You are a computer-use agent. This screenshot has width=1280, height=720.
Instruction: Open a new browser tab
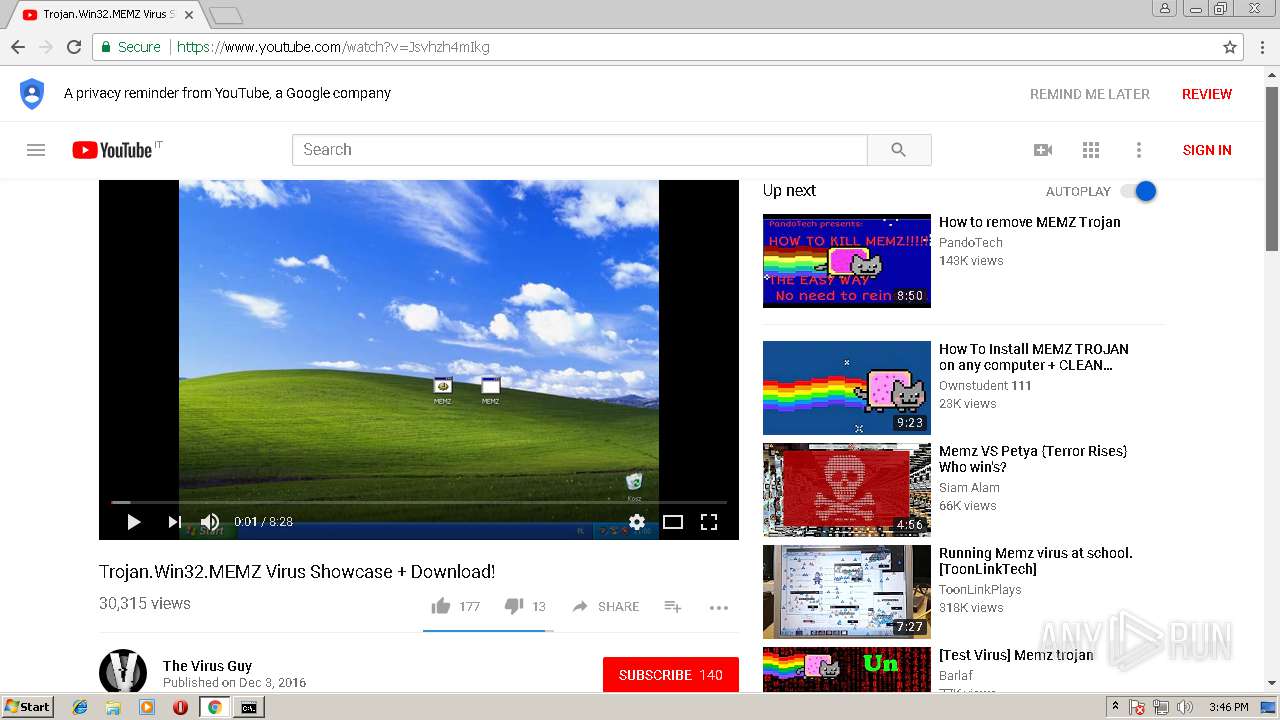[226, 15]
